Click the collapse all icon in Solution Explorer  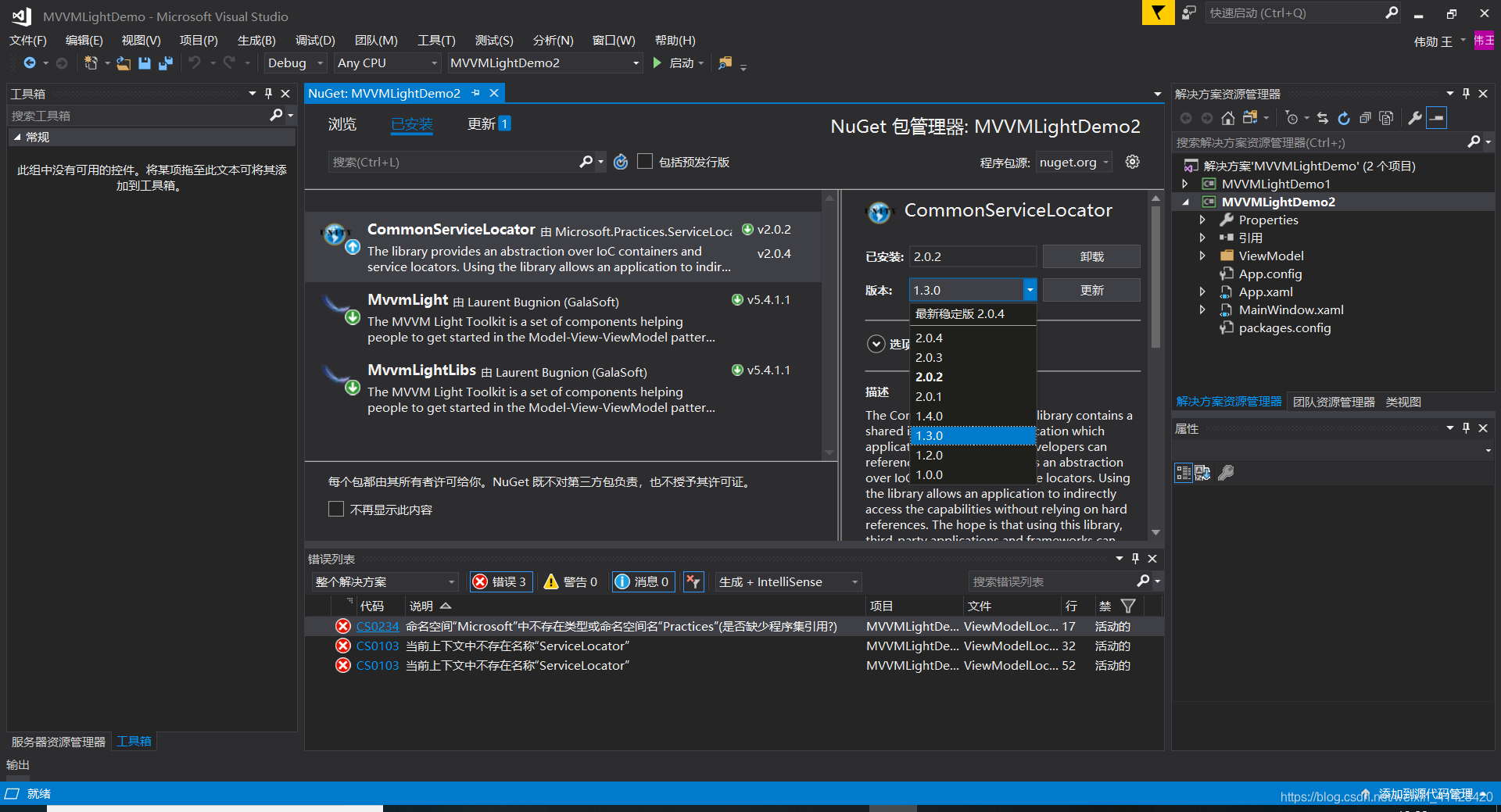1365,118
